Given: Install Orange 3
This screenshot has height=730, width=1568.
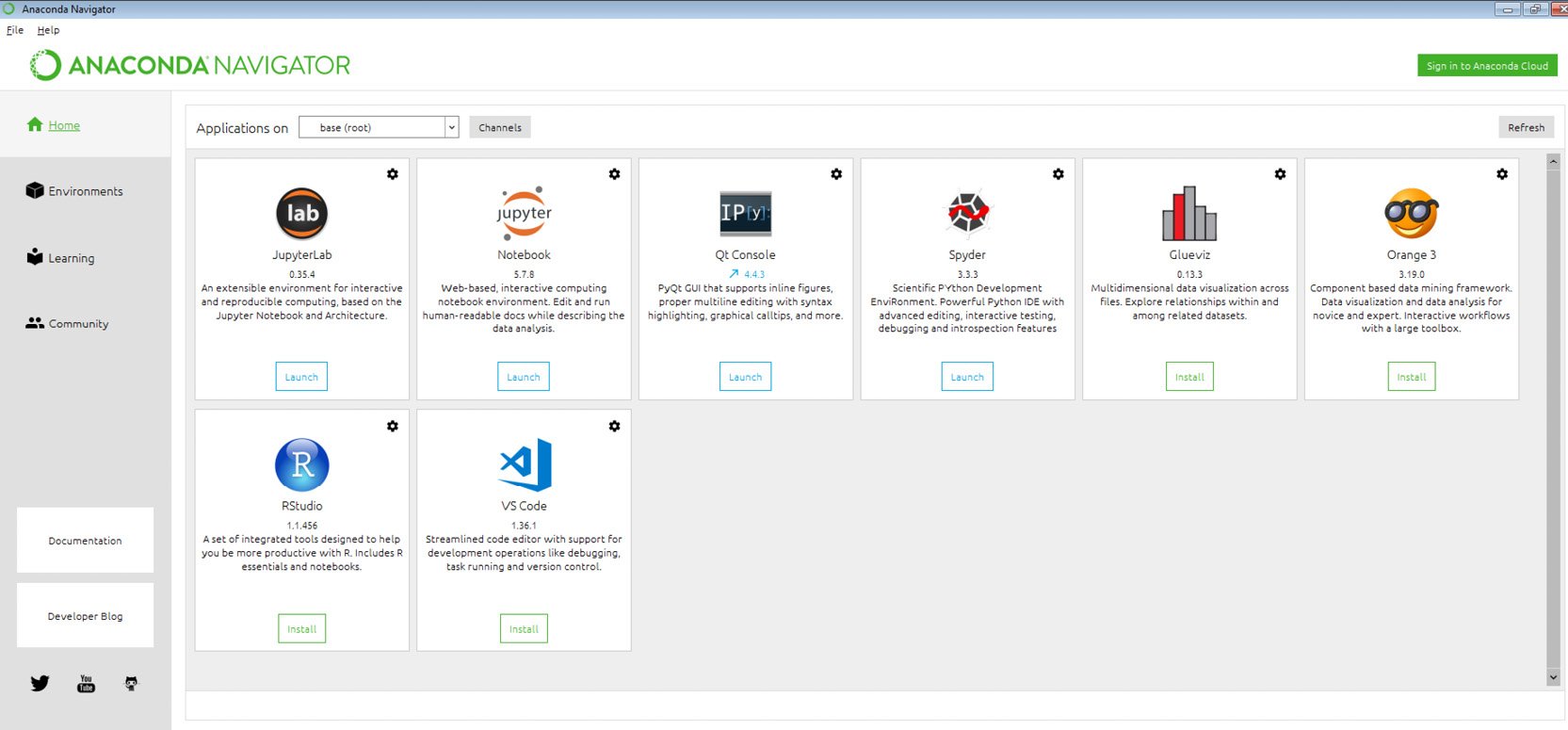Looking at the screenshot, I should coord(1412,377).
